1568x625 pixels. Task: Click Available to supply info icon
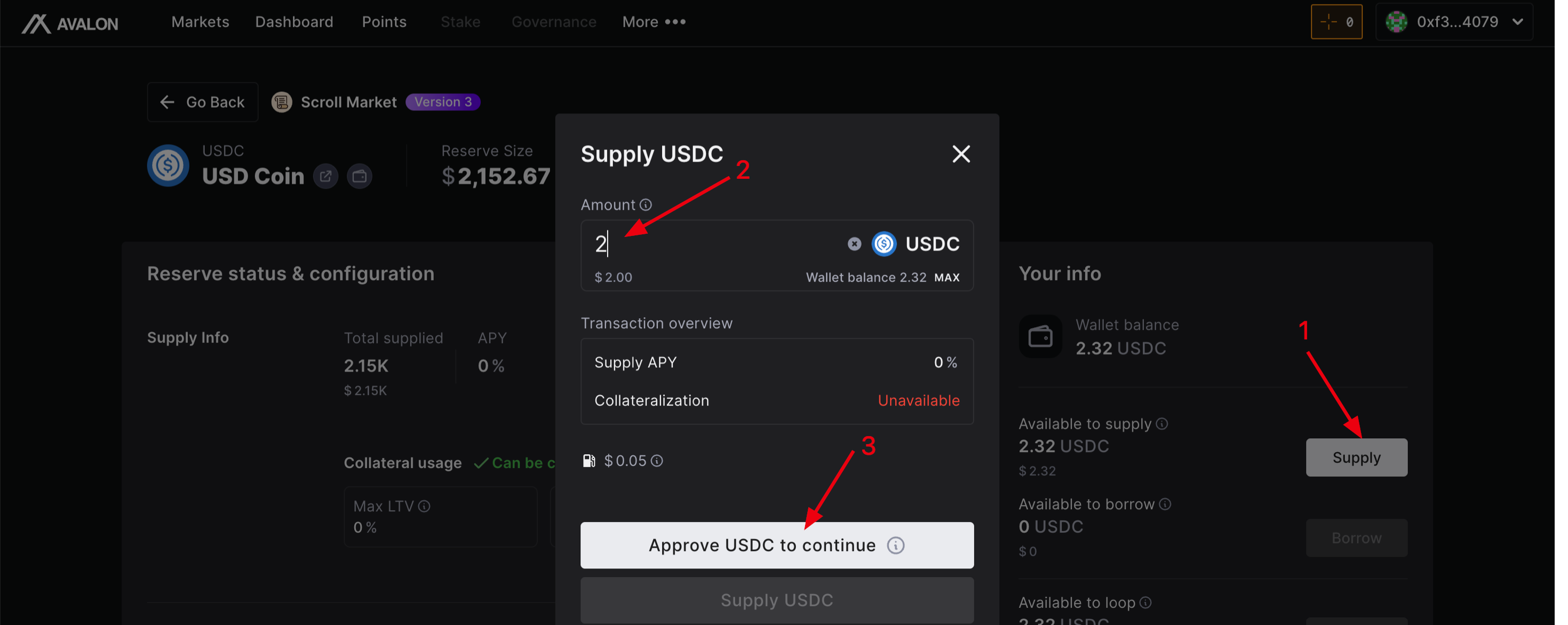[1161, 424]
